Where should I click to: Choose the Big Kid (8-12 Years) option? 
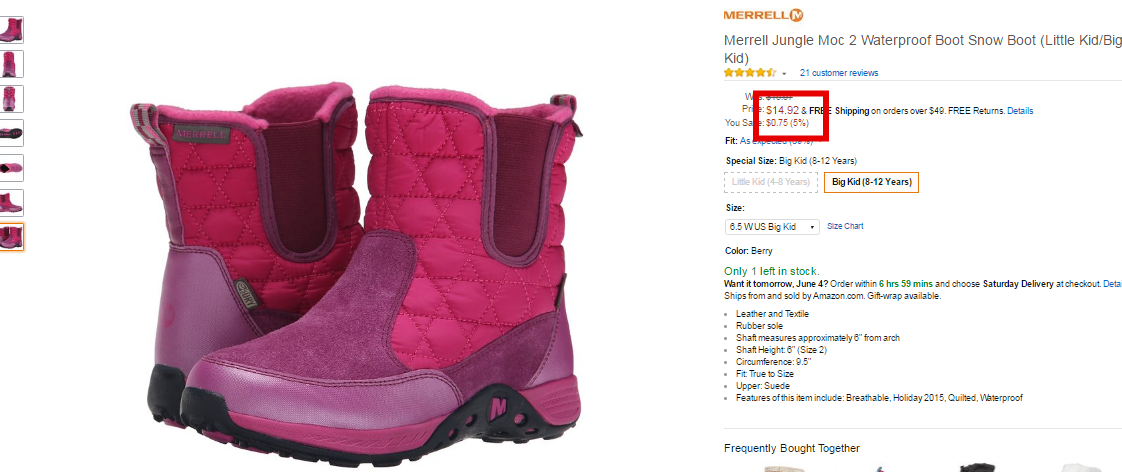[872, 182]
